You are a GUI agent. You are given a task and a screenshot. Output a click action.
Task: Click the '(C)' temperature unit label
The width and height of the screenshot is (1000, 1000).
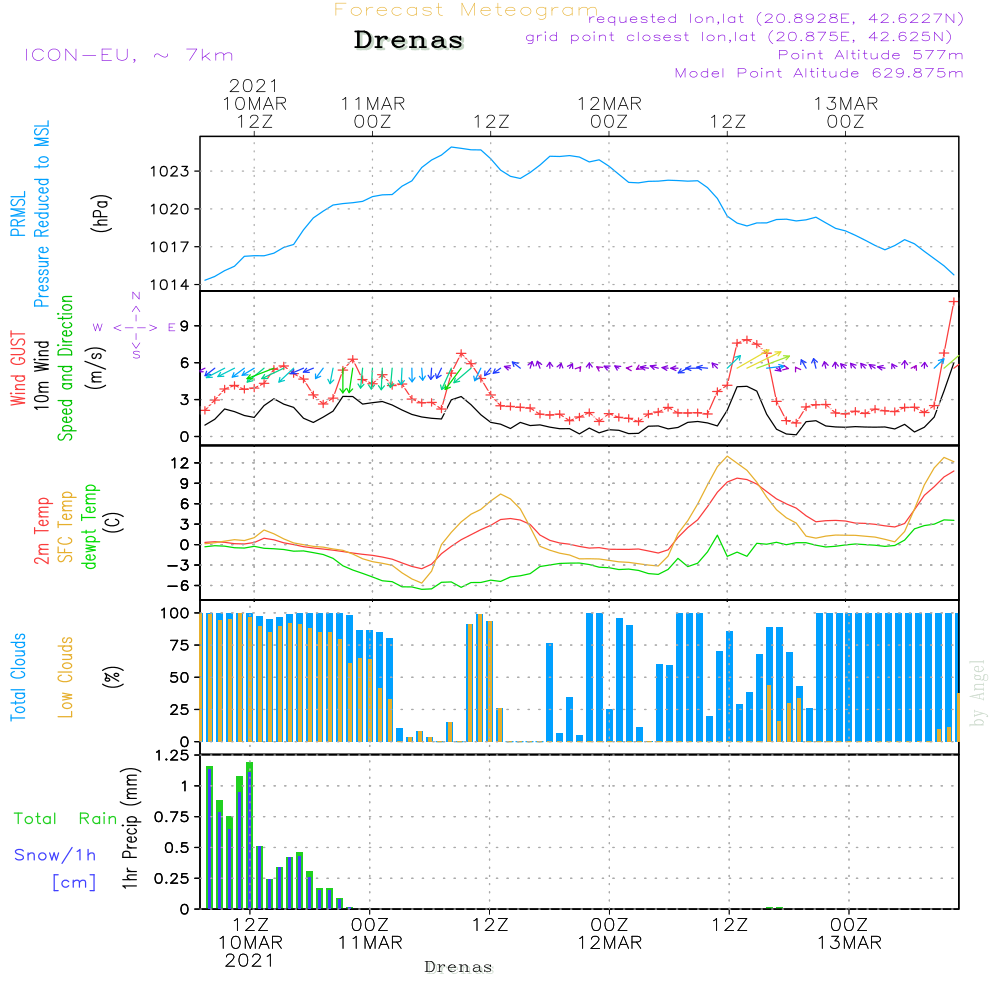click(114, 523)
